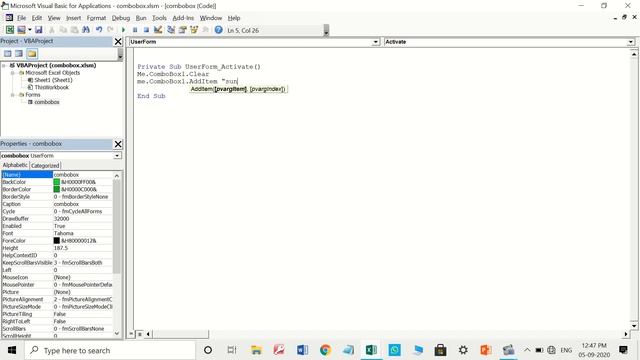
Task: Open the Insert menu
Action: pyautogui.click(x=73, y=18)
